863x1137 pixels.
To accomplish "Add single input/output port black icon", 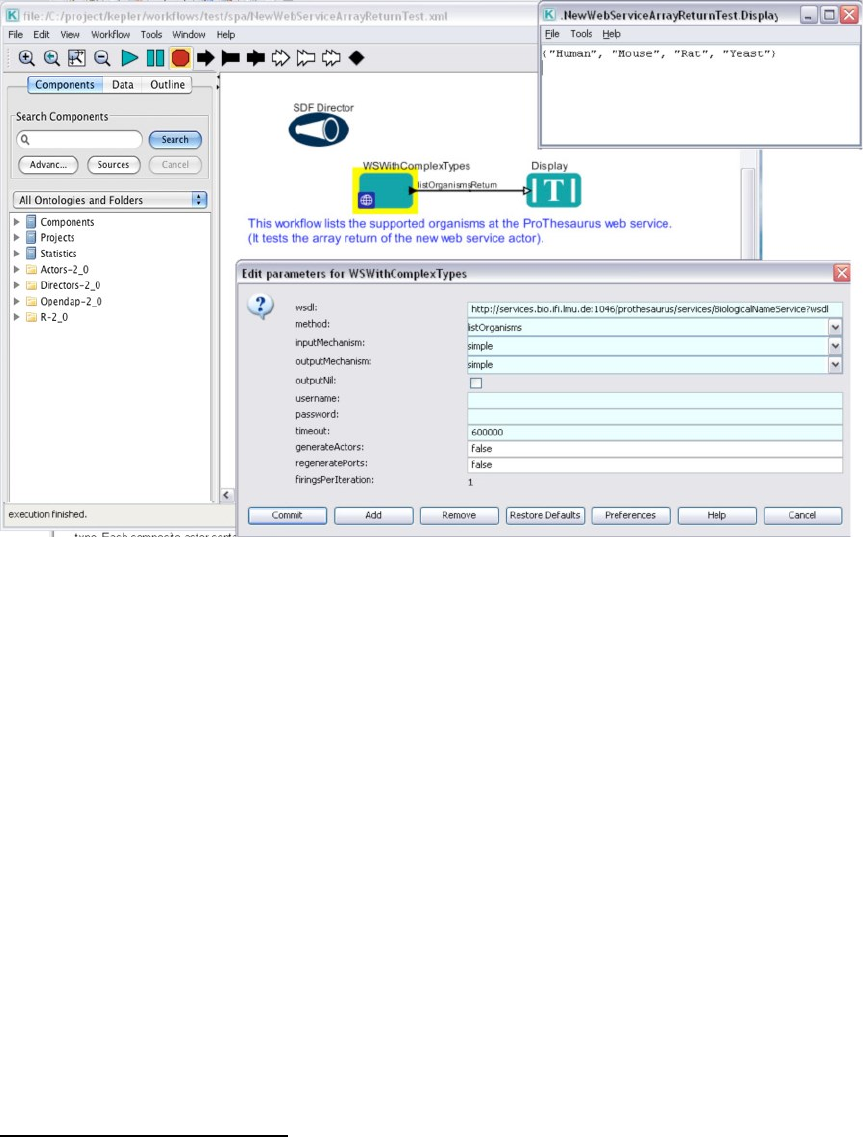I will tap(255, 58).
